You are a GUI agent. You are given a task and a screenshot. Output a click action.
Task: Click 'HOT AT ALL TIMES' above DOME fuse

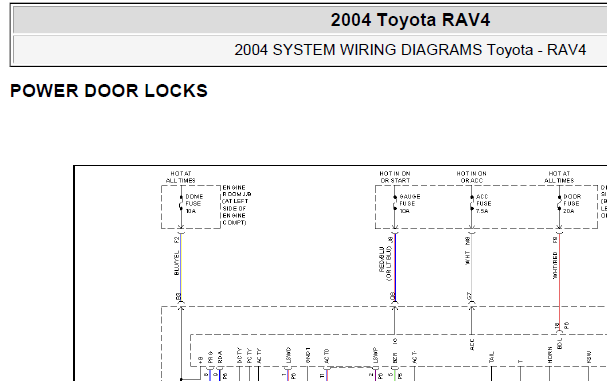point(180,177)
